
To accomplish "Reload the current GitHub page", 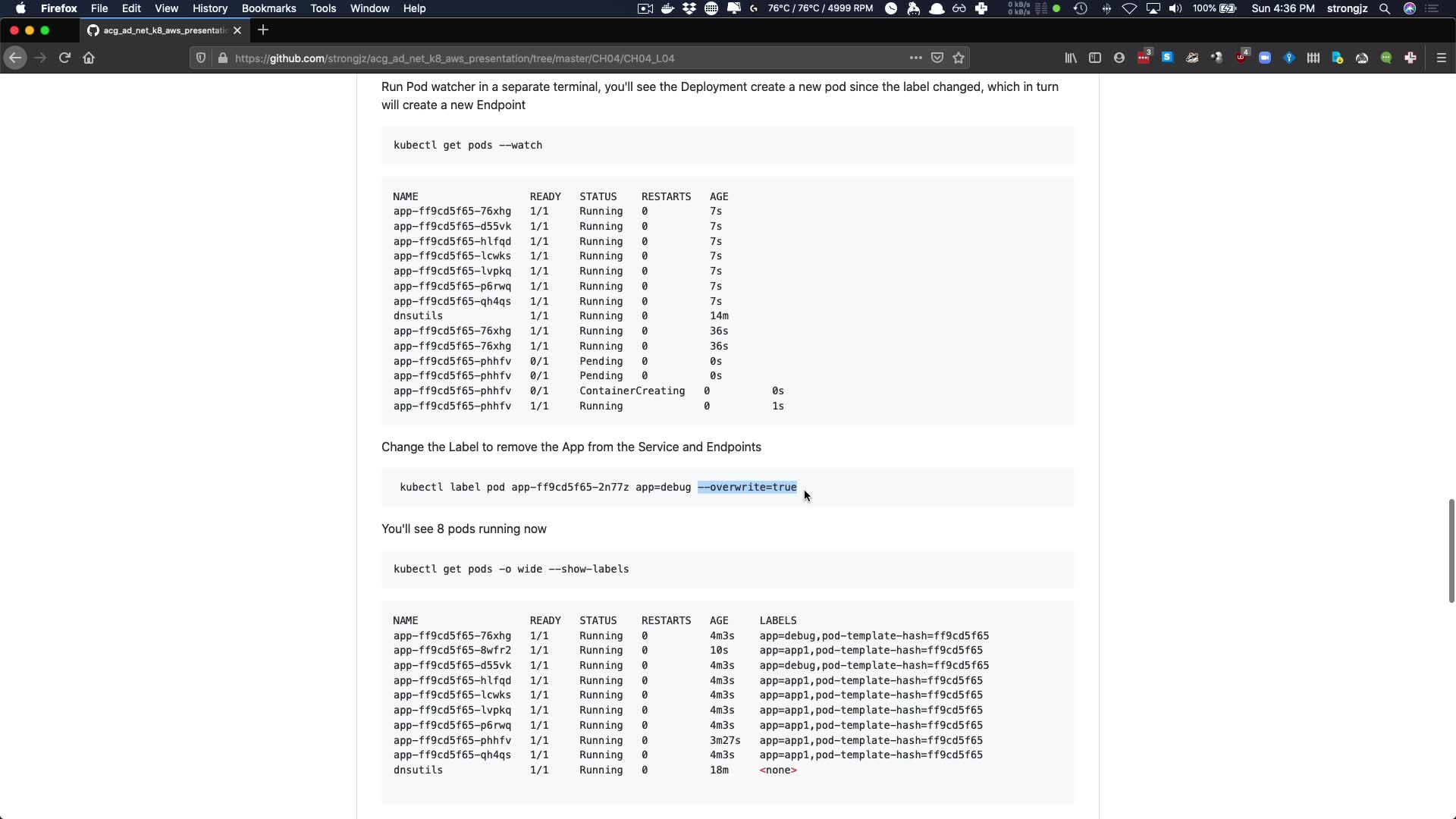I will [64, 58].
